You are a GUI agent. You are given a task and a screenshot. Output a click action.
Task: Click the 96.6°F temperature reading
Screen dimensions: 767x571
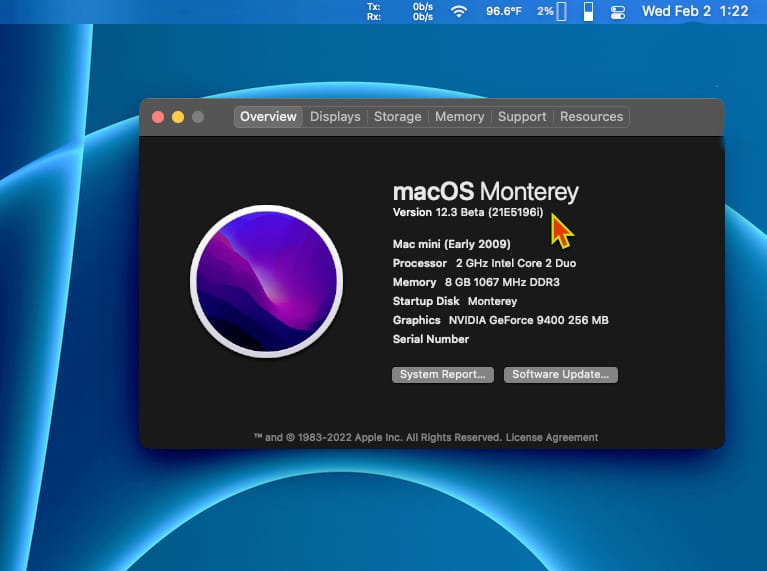pos(504,11)
